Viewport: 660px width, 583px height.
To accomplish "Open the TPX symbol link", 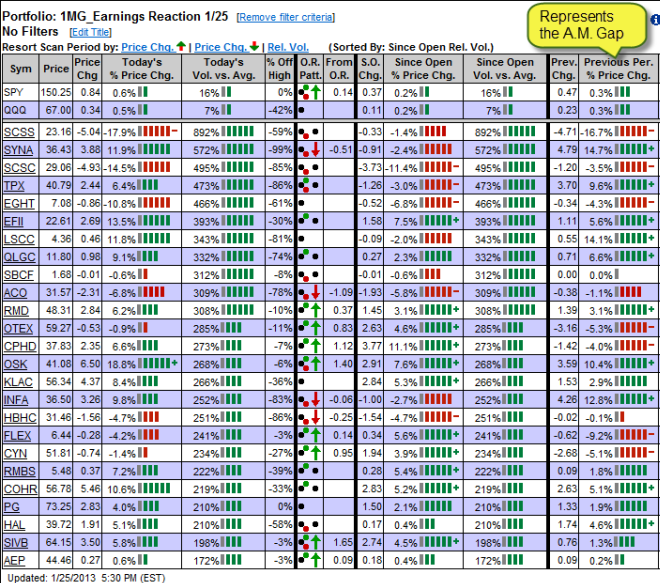I will coord(16,185).
